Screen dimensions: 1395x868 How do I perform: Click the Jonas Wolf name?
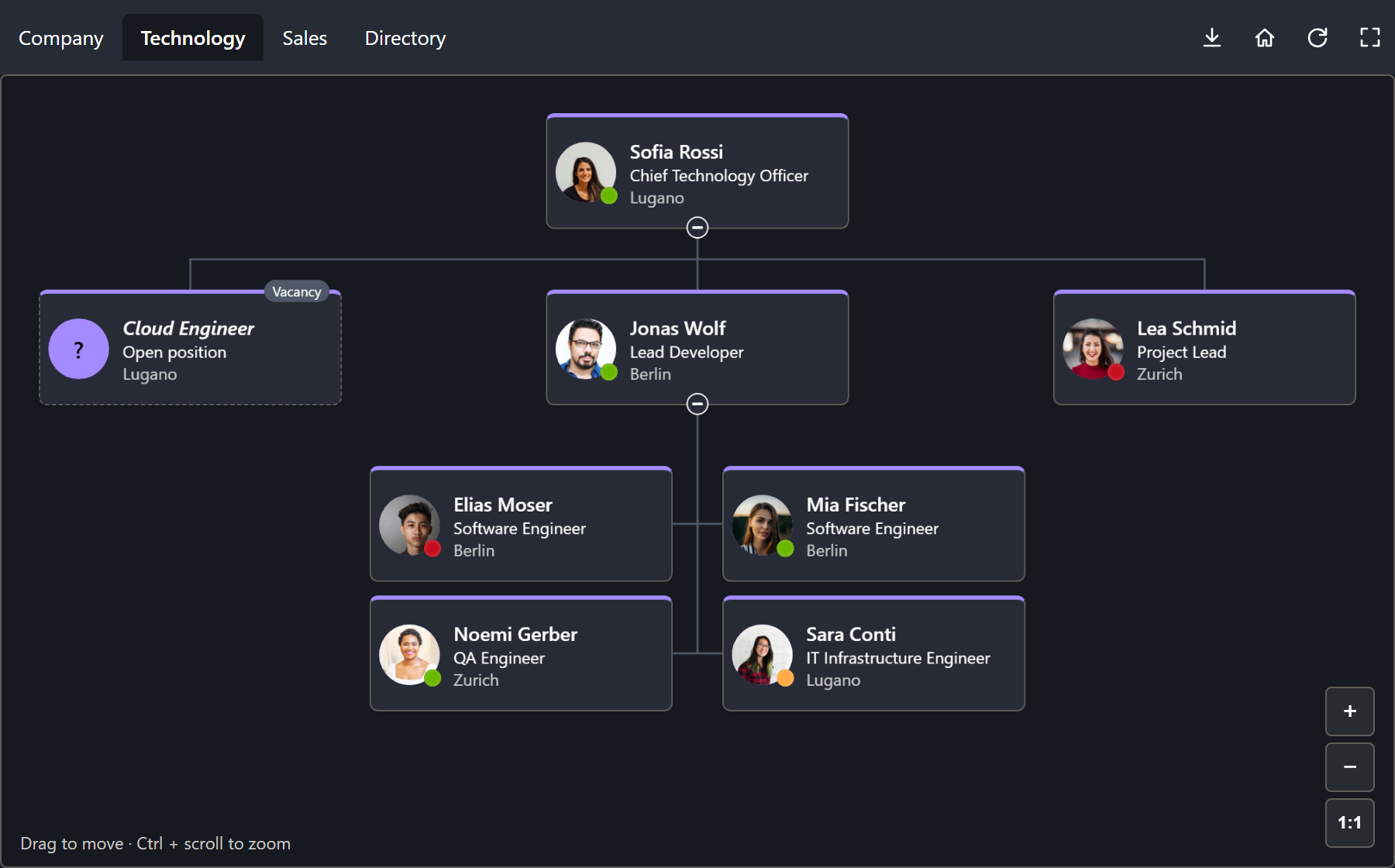coord(678,329)
